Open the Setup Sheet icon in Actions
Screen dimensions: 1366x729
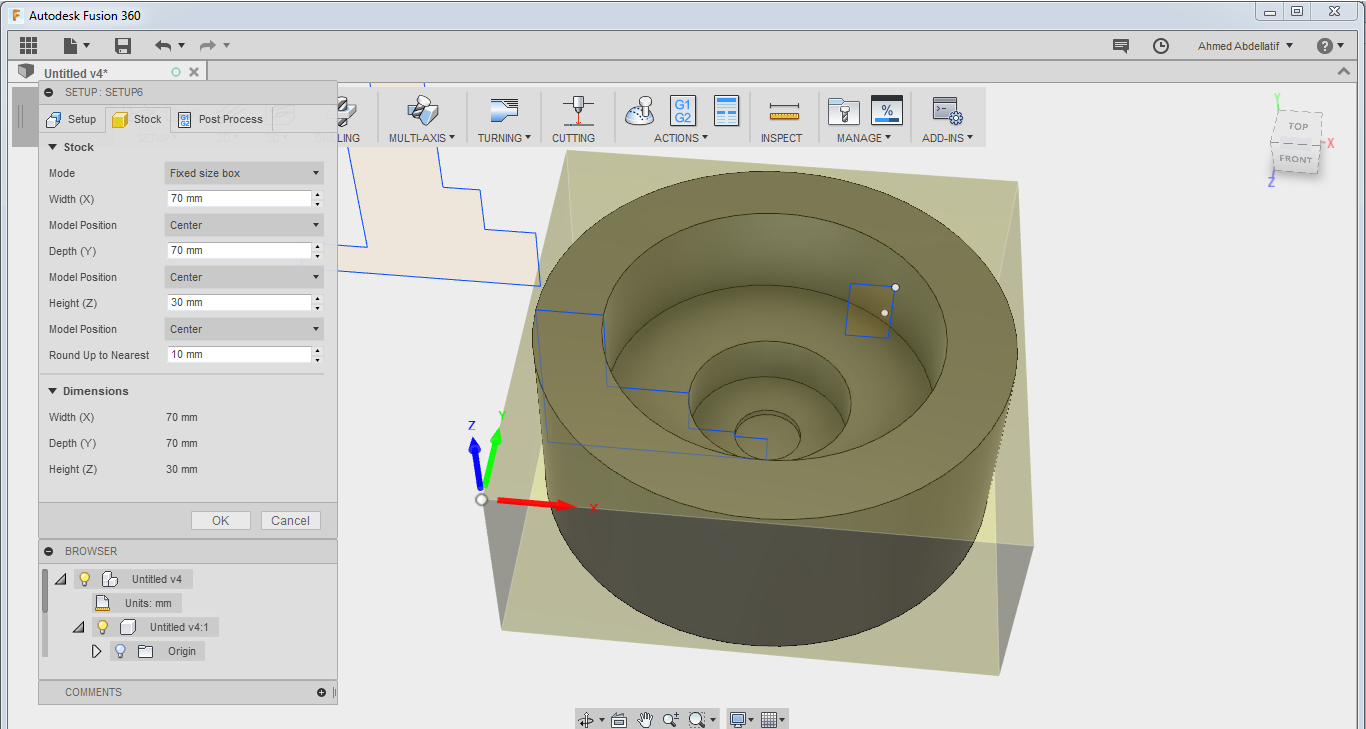click(x=726, y=110)
